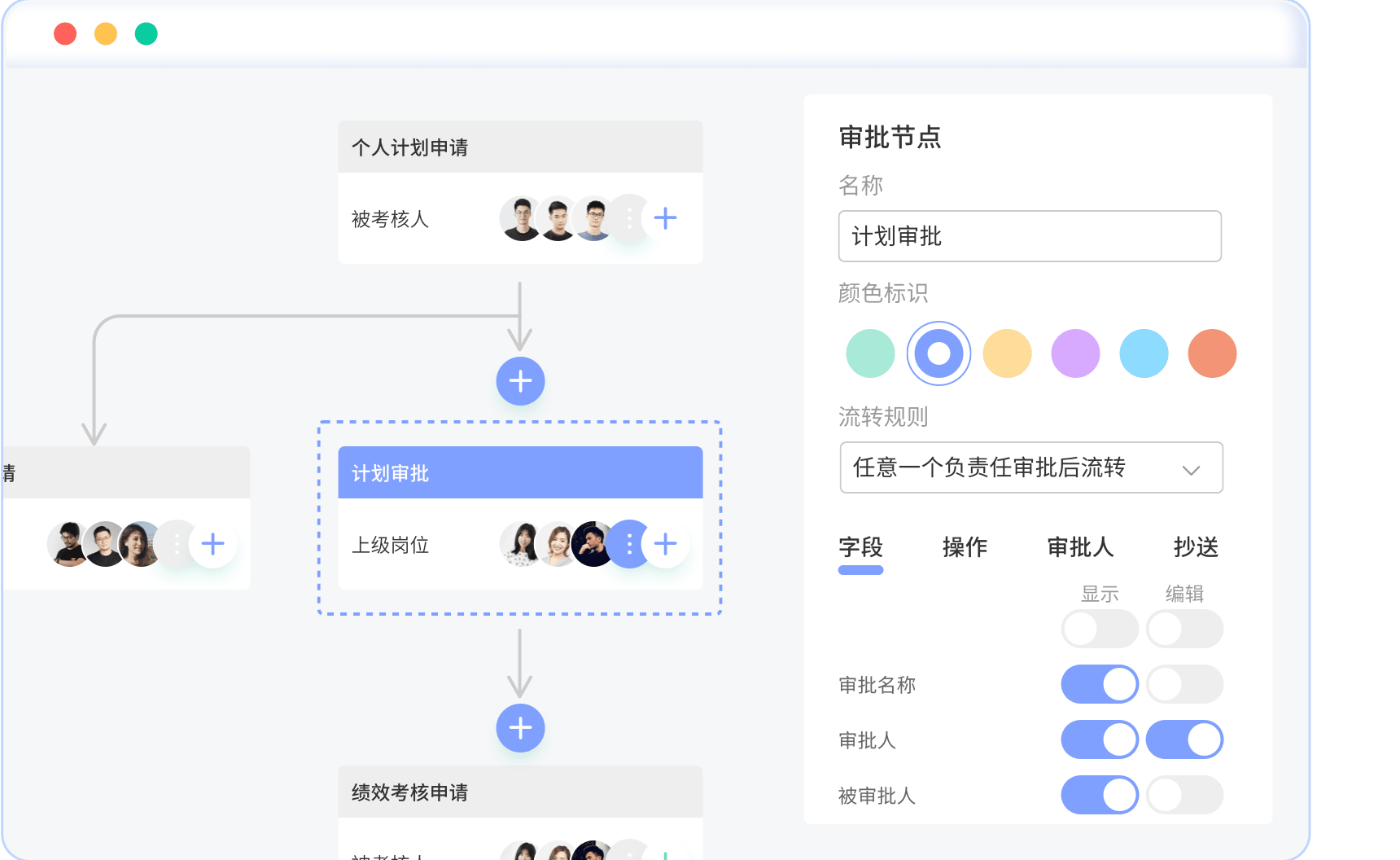1400x860 pixels.
Task: Click the plus icon above 绩效考核申请 node
Action: click(x=520, y=728)
